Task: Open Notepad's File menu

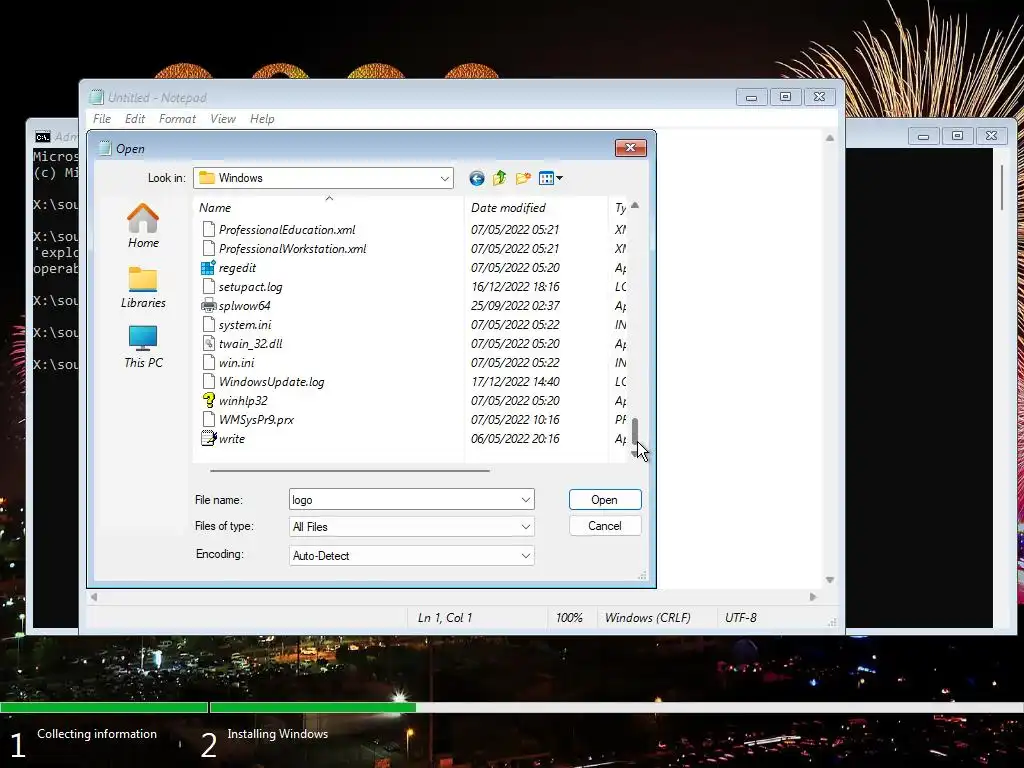Action: click(102, 119)
